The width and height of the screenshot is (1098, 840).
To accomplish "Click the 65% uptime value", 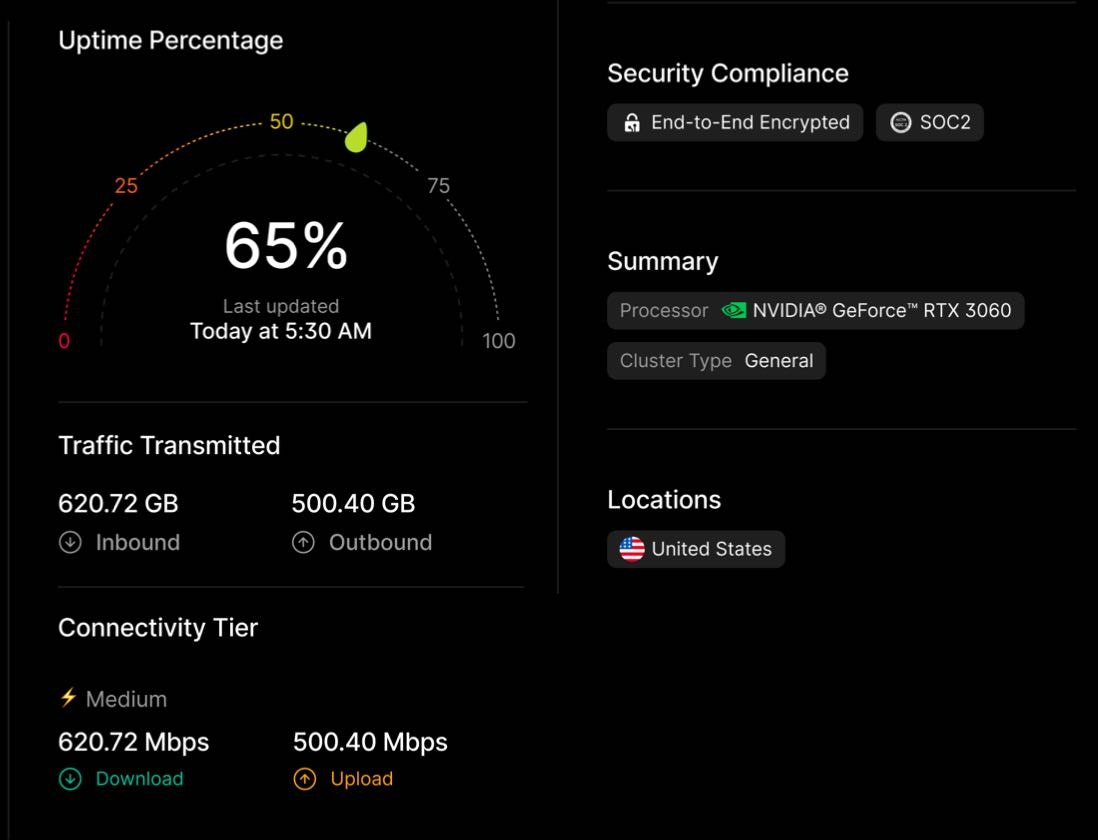I will 286,246.
